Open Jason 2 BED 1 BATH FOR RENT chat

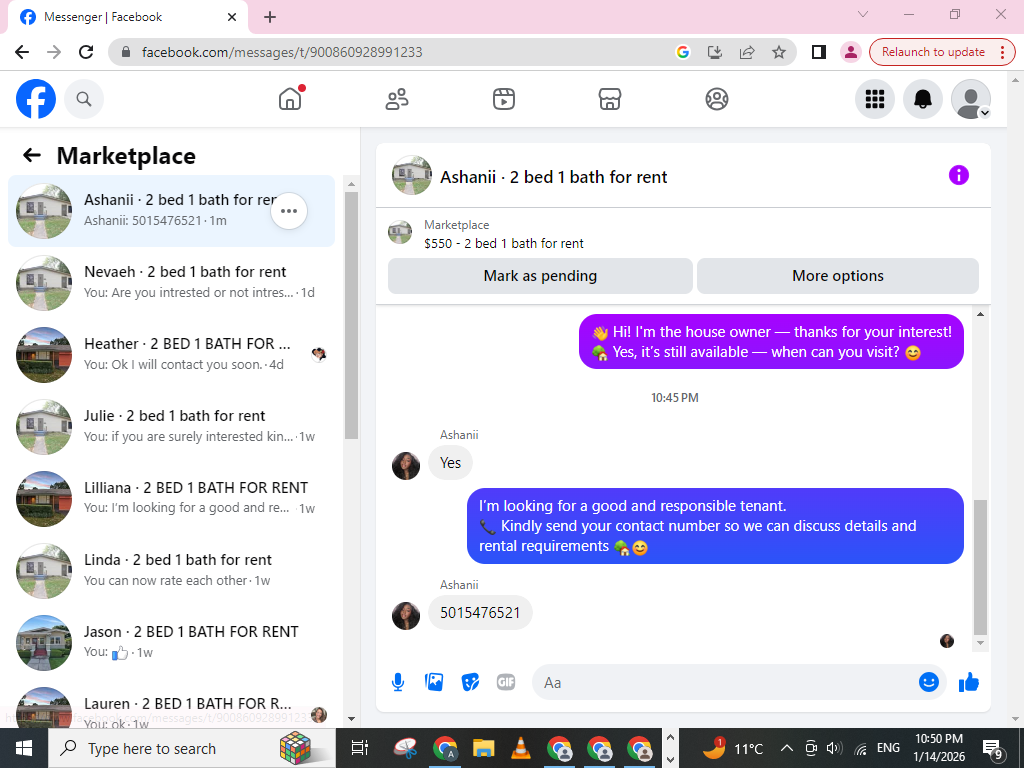click(171, 642)
